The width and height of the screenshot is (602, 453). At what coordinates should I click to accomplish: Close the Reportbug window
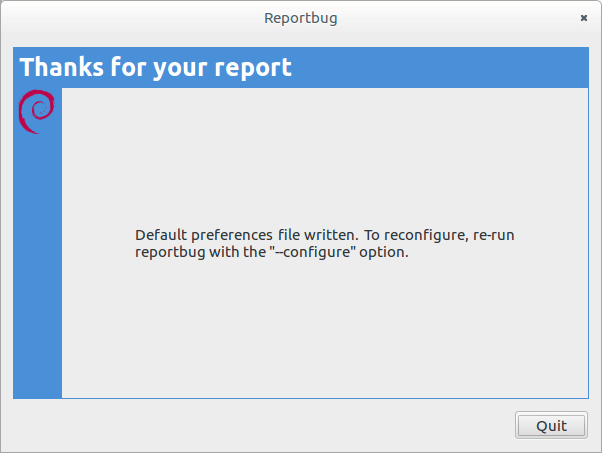click(583, 18)
